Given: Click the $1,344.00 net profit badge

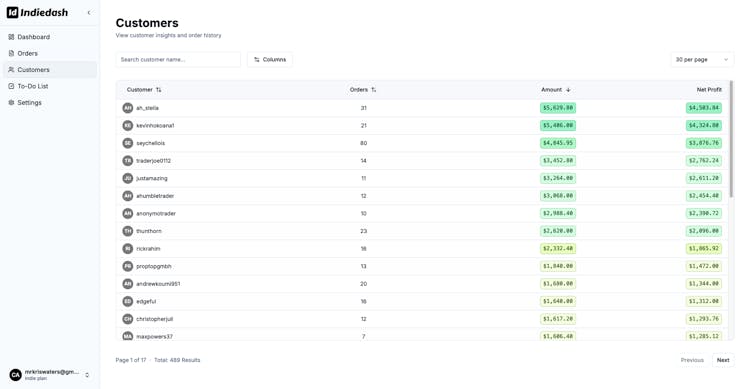Looking at the screenshot, I should pyautogui.click(x=704, y=284).
